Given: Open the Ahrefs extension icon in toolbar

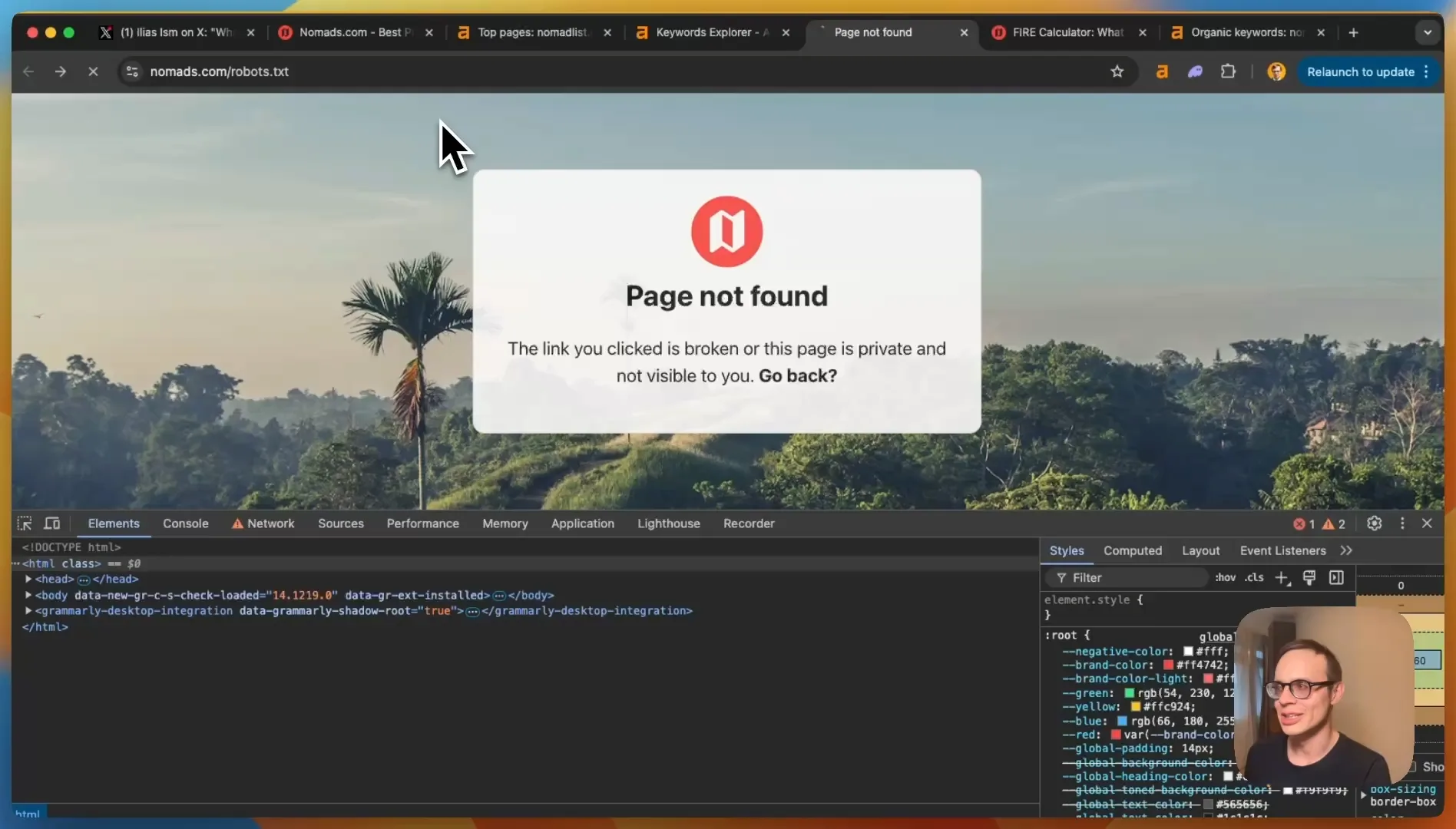Looking at the screenshot, I should tap(1162, 71).
